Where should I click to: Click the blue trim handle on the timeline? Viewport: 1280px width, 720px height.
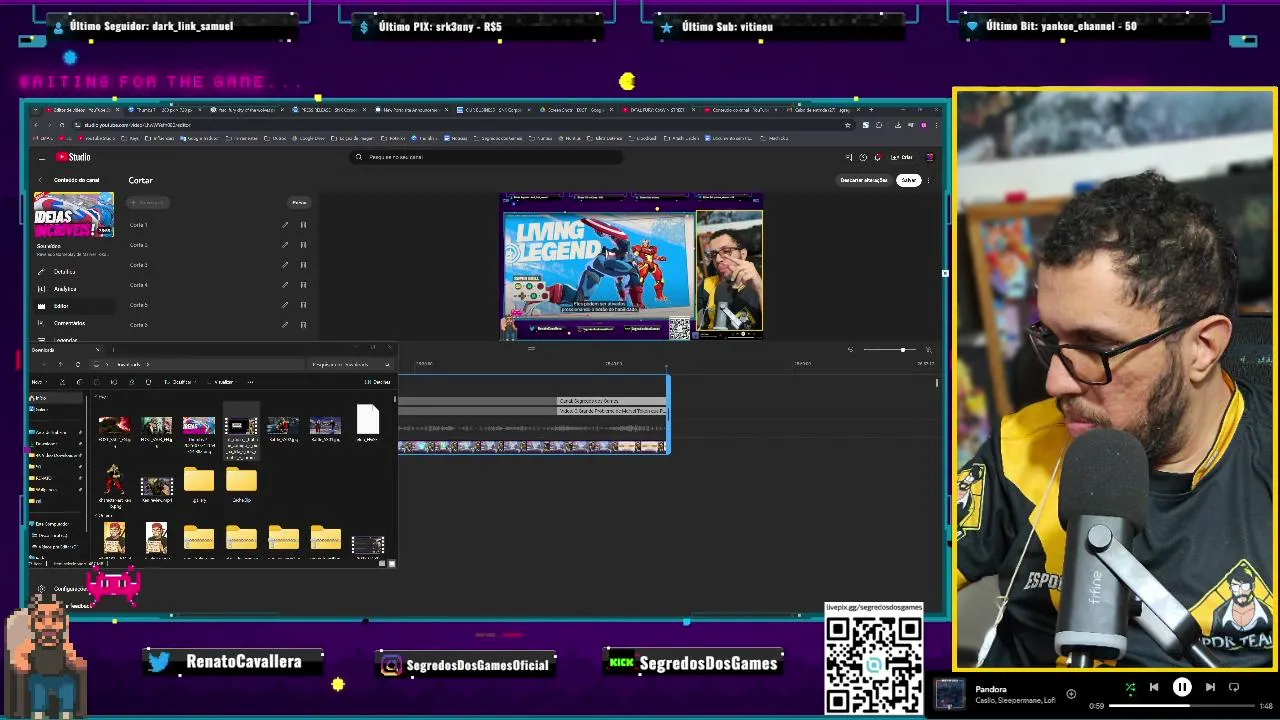[x=667, y=414]
